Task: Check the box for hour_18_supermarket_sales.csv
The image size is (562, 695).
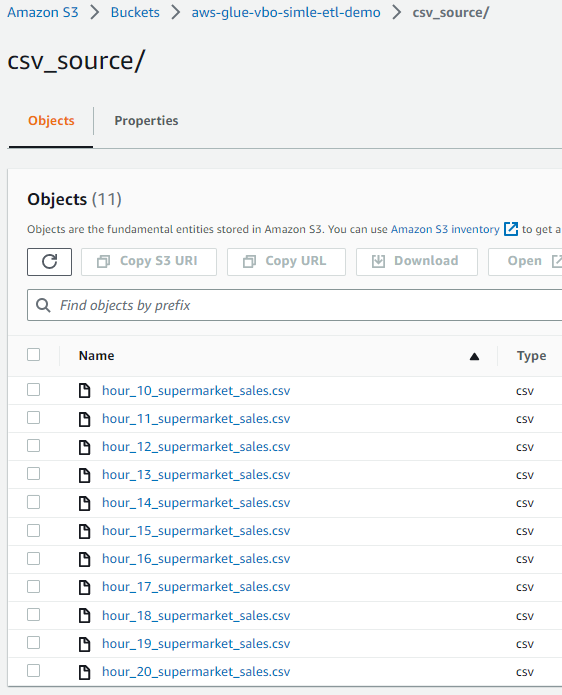Action: coord(34,615)
